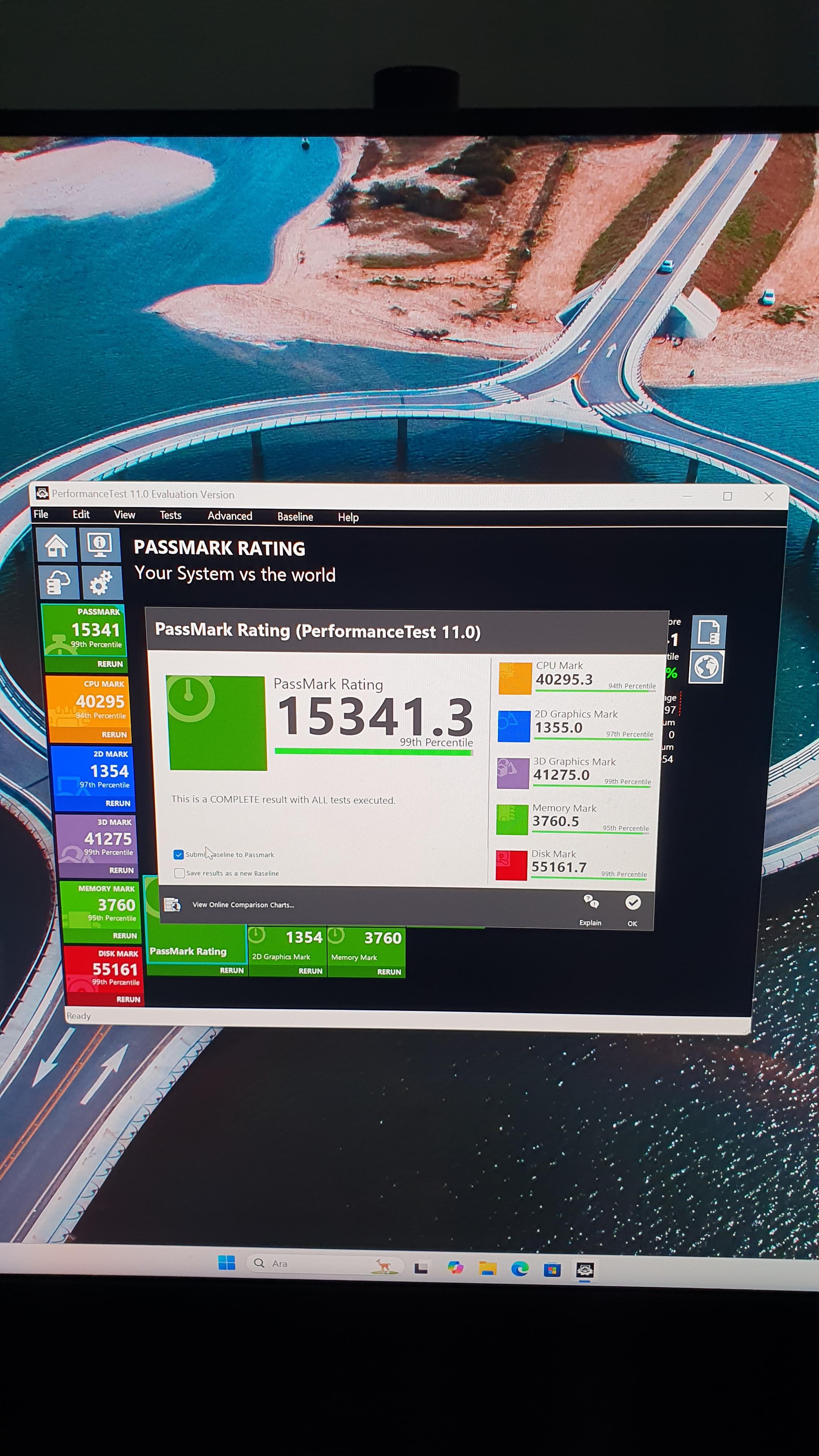Click the PerformanceTest taskbar icon
Image resolution: width=819 pixels, height=1456 pixels.
point(584,1271)
